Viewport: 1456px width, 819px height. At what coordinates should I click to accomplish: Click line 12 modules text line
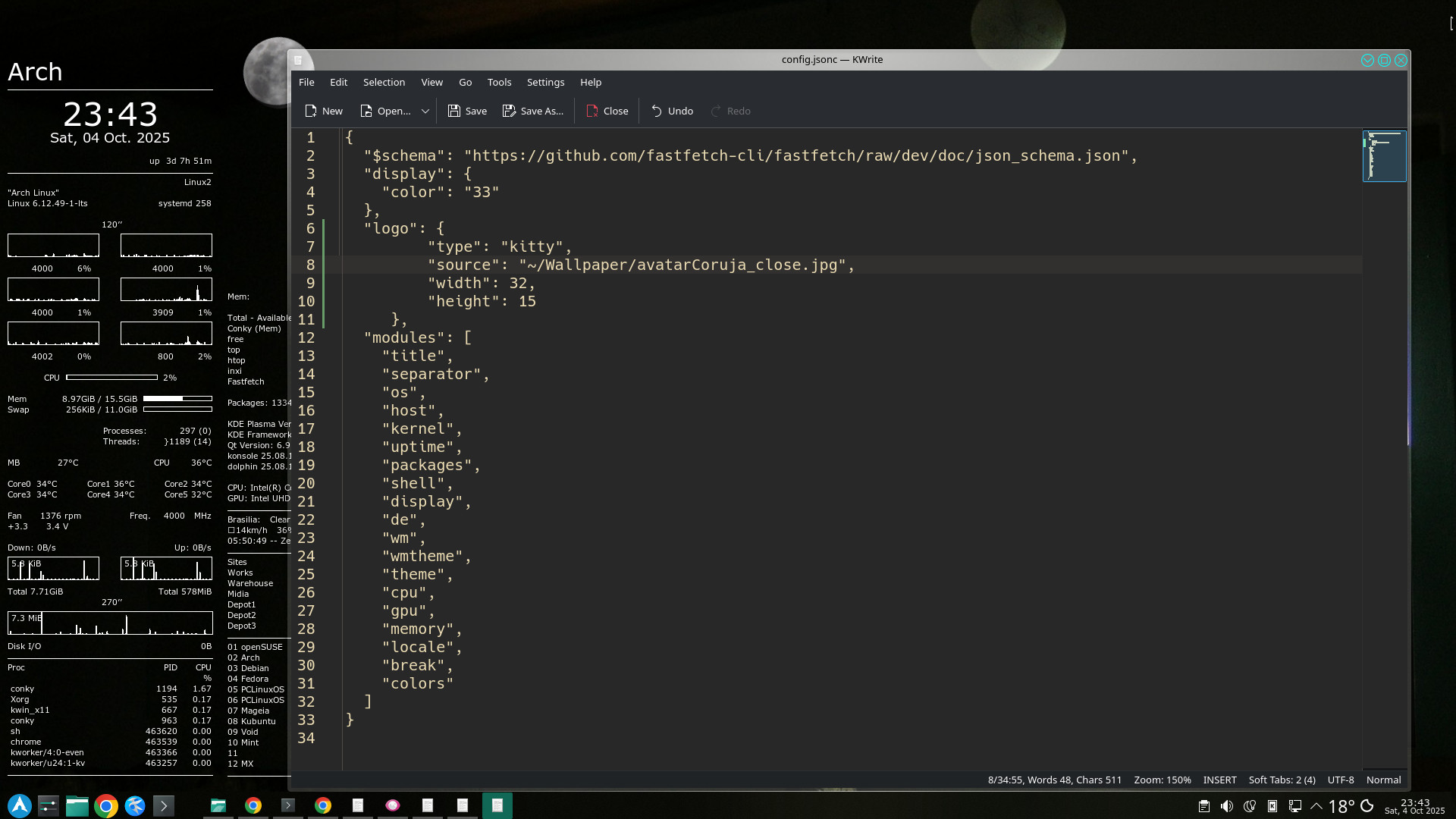click(417, 337)
